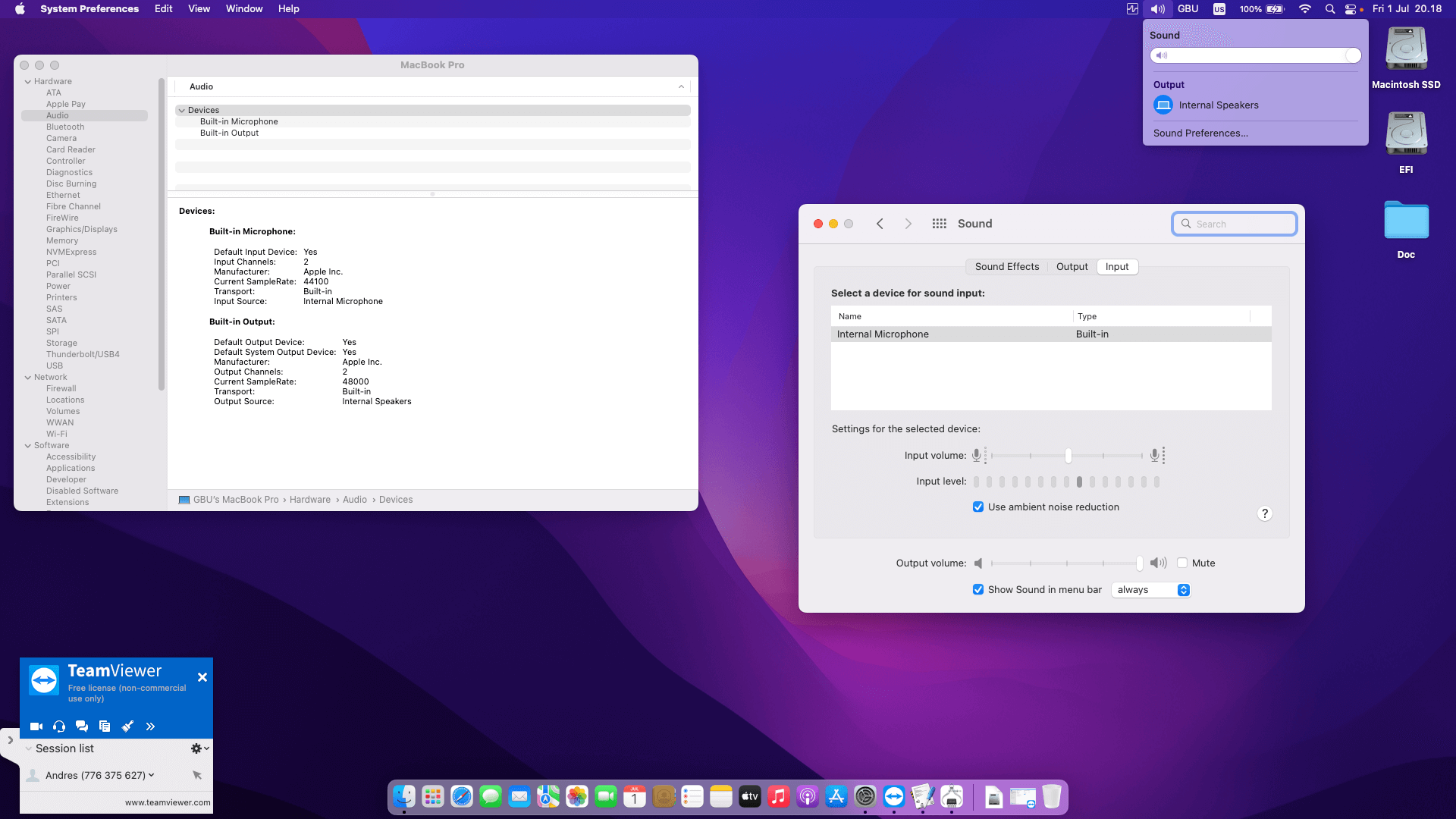This screenshot has width=1456, height=819.
Task: Collapse the Devices group in Audio list
Action: click(182, 111)
